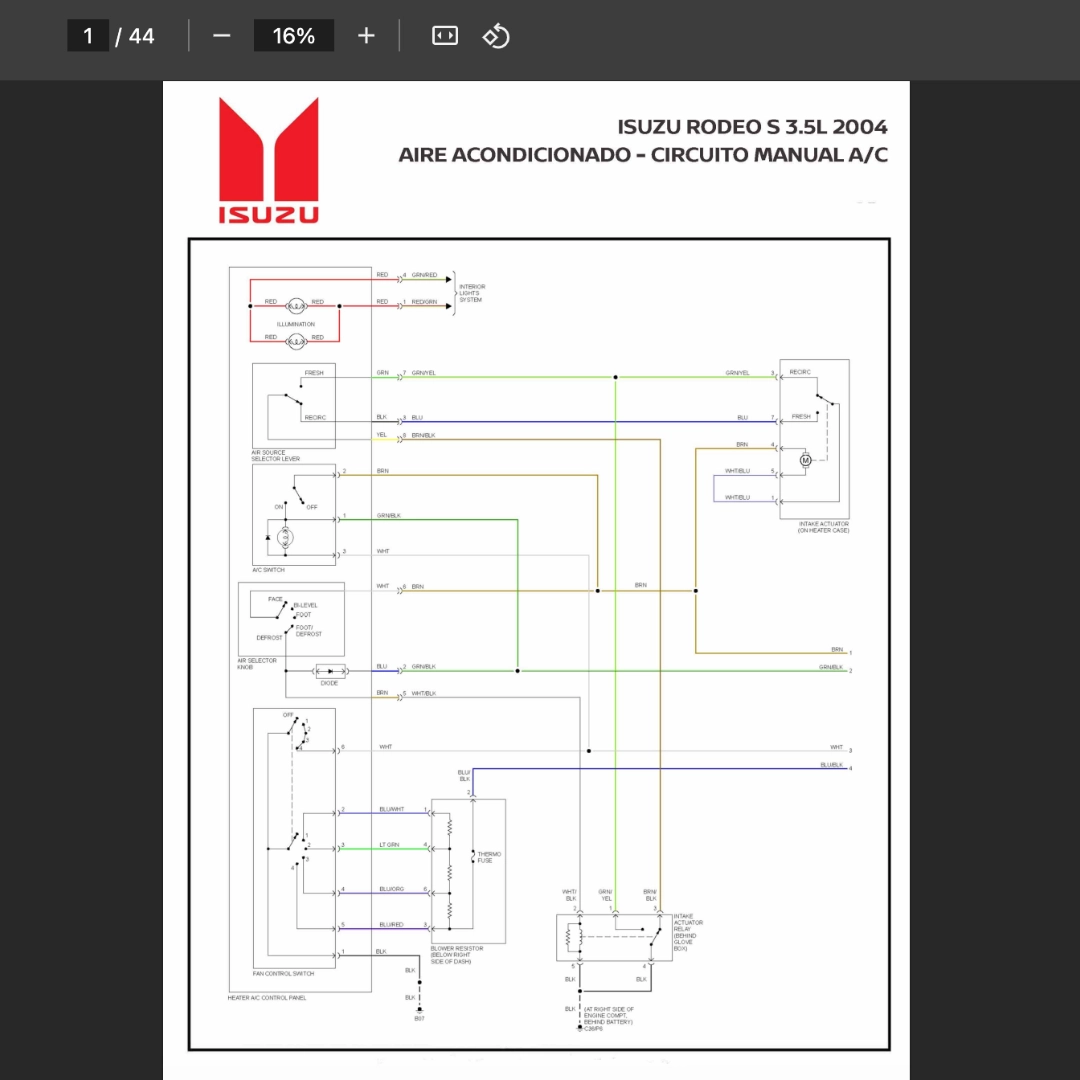Click the 'BLU/ORG' wire label
The width and height of the screenshot is (1080, 1080).
391,889
